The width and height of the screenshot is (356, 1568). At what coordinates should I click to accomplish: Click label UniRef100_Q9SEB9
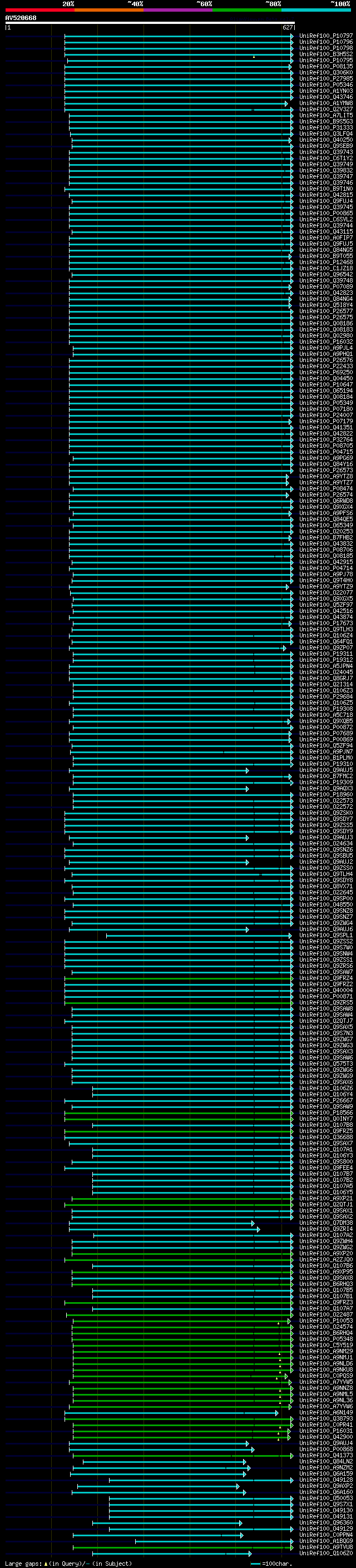[326, 146]
